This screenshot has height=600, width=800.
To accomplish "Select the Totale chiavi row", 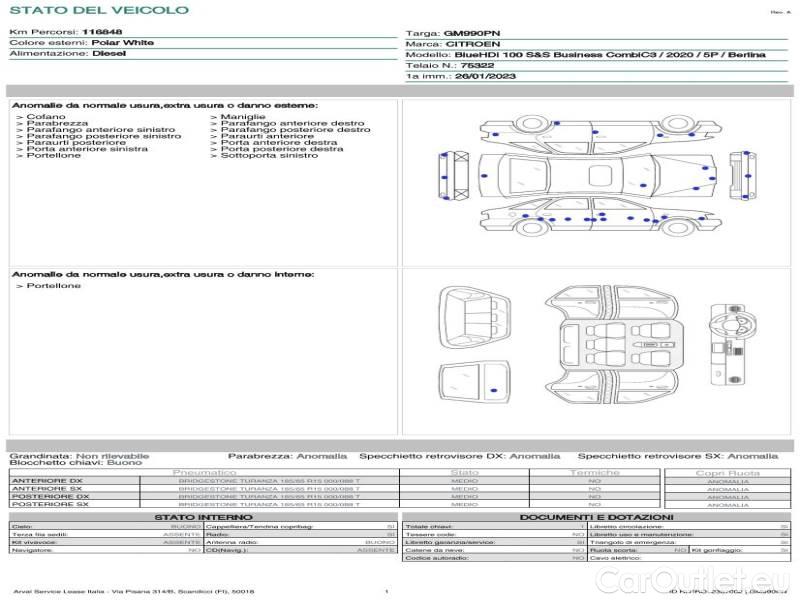I will pyautogui.click(x=494, y=526).
